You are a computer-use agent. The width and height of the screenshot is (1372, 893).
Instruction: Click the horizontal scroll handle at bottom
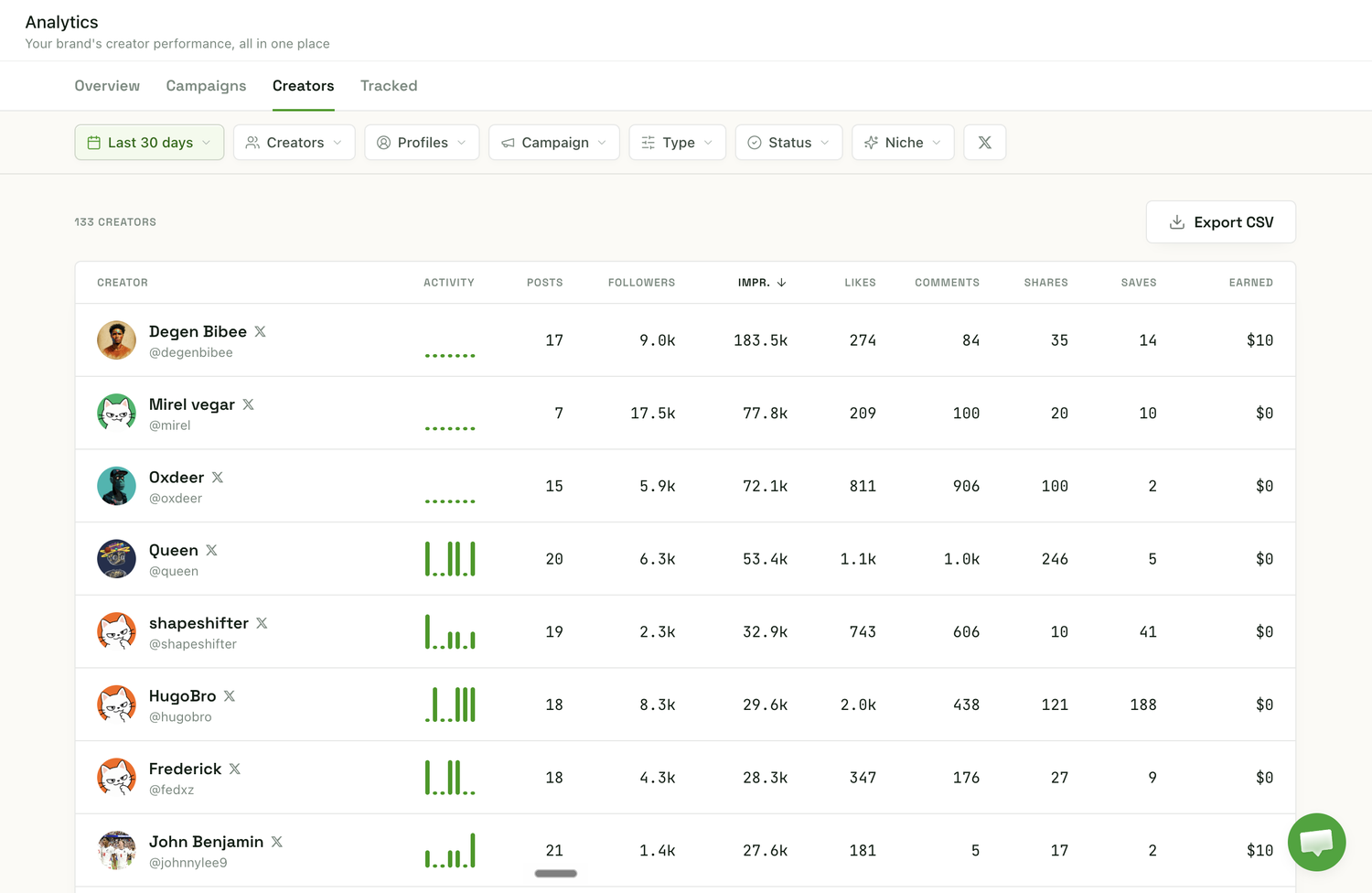[555, 874]
